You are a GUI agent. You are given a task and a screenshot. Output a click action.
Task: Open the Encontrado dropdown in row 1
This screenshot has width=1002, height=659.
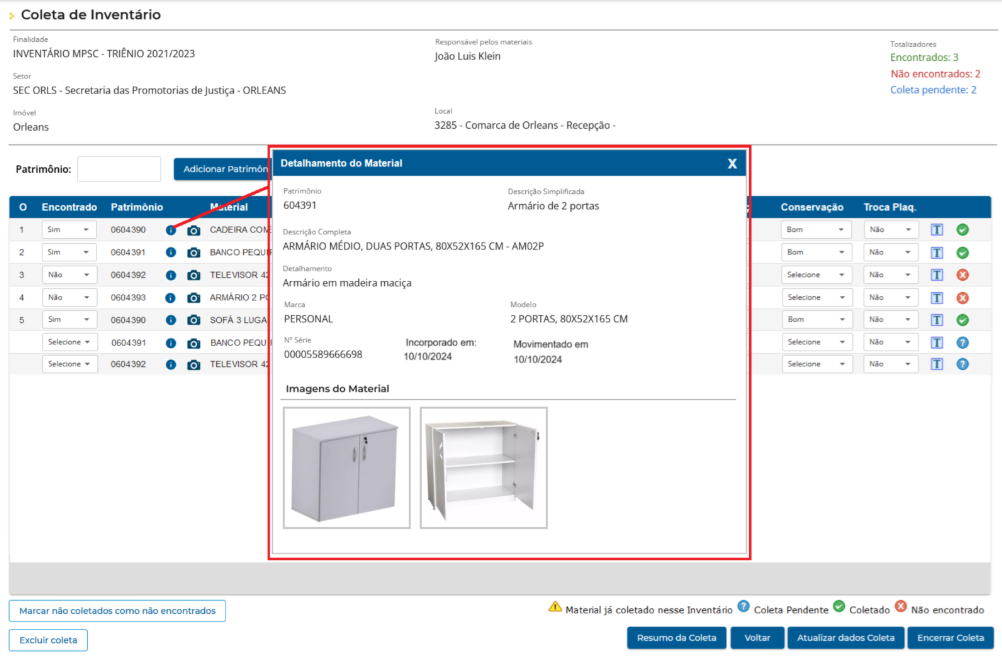69,229
